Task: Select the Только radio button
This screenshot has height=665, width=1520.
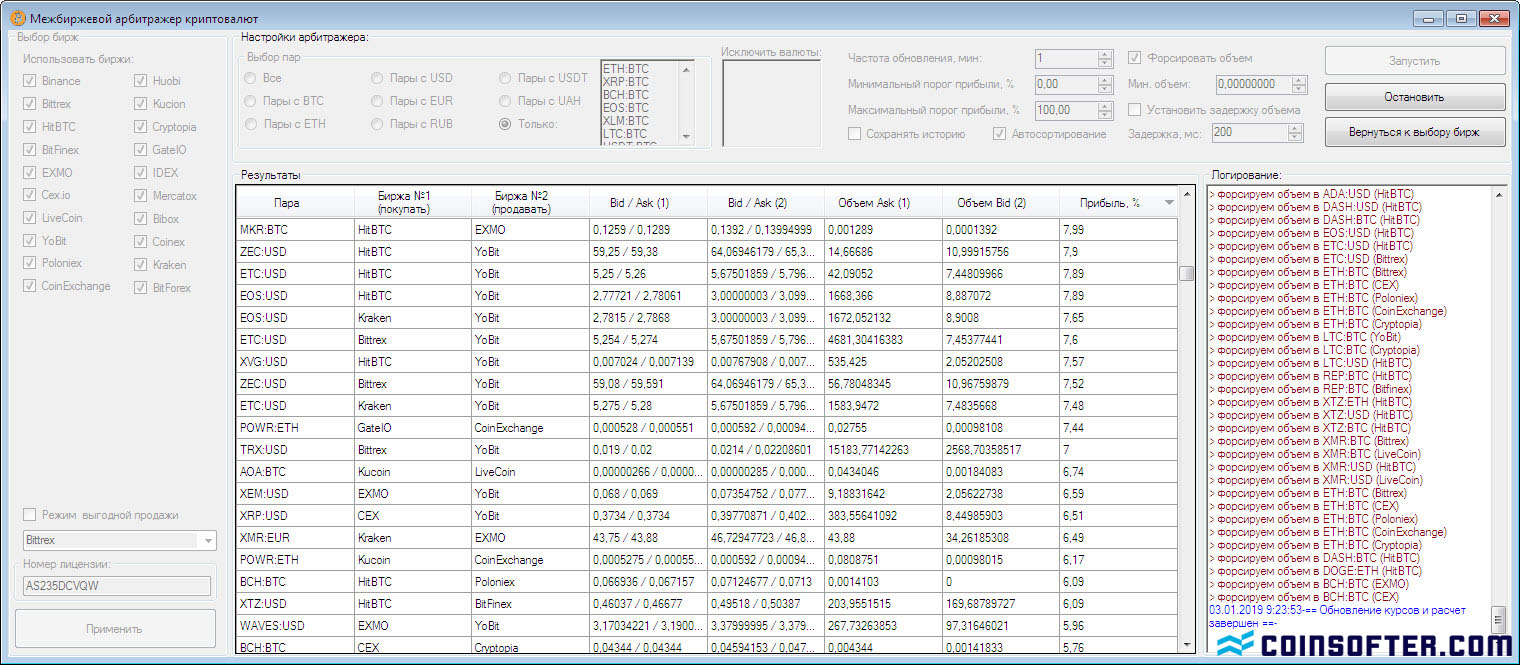Action: pyautogui.click(x=505, y=124)
